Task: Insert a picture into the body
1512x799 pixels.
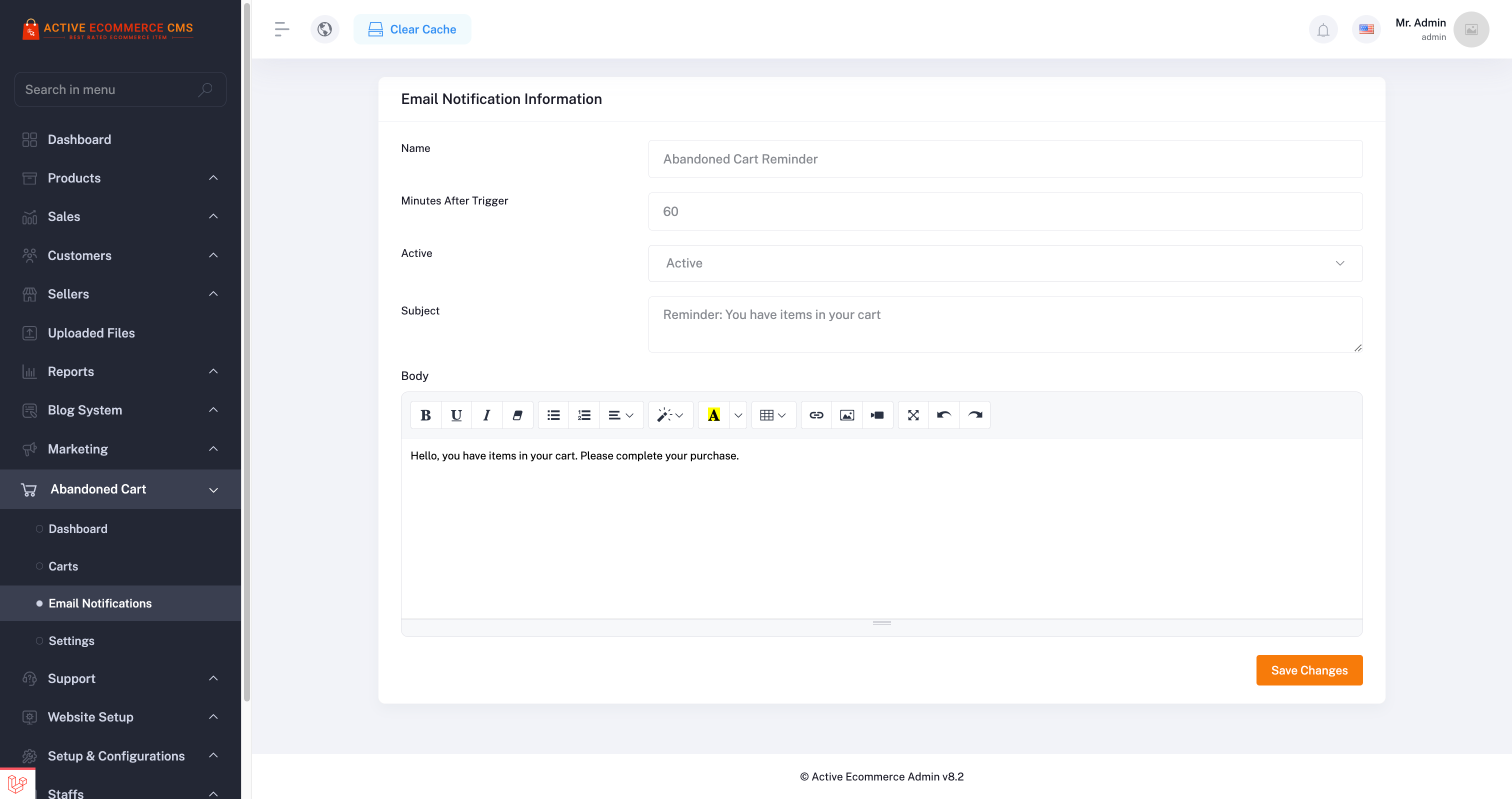Action: click(x=846, y=415)
